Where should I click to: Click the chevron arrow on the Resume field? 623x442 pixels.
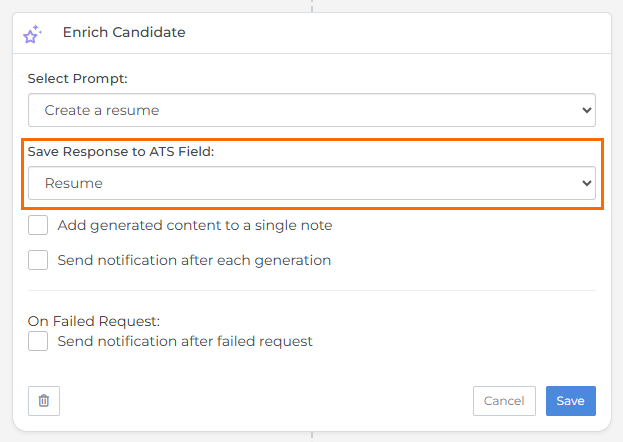coord(586,183)
